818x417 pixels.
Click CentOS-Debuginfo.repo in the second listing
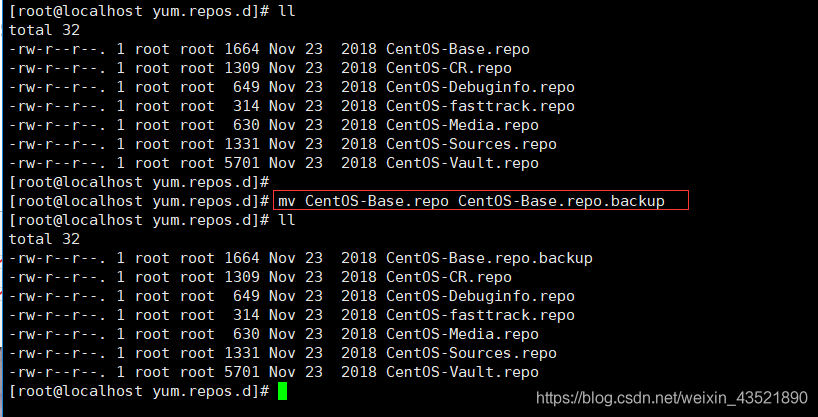(x=480, y=296)
